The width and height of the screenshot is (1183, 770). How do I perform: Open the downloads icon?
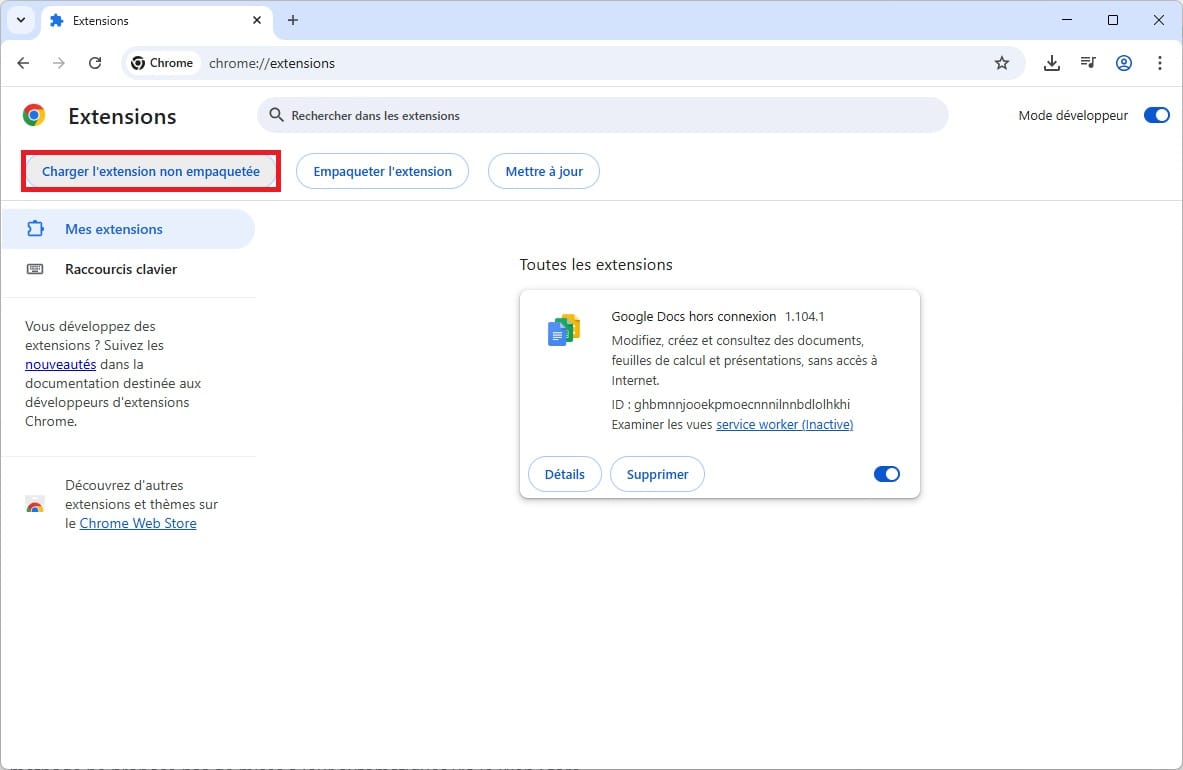click(1051, 63)
